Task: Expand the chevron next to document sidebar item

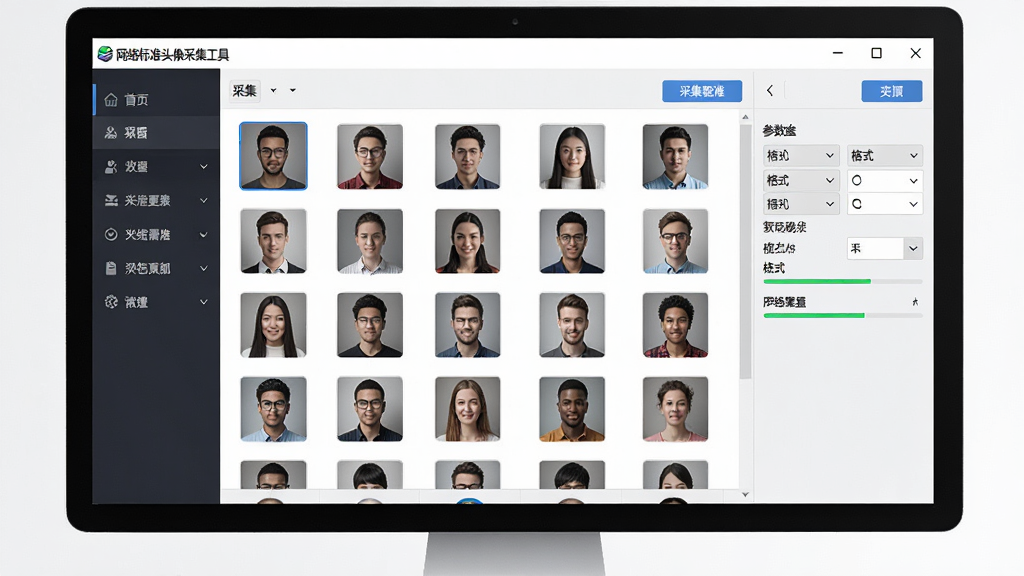Action: pos(204,268)
